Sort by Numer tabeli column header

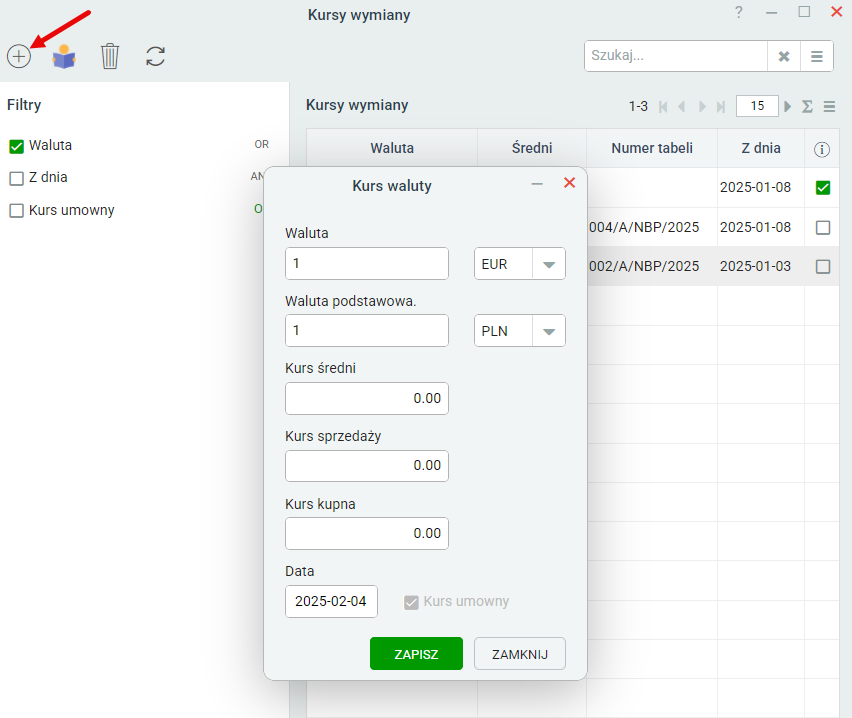click(652, 148)
